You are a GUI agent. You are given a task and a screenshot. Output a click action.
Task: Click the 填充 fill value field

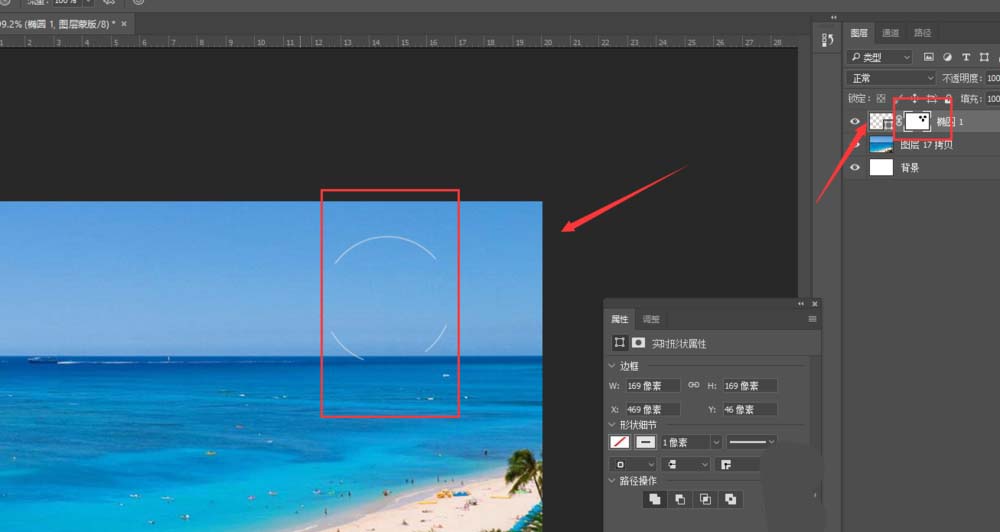[993, 99]
